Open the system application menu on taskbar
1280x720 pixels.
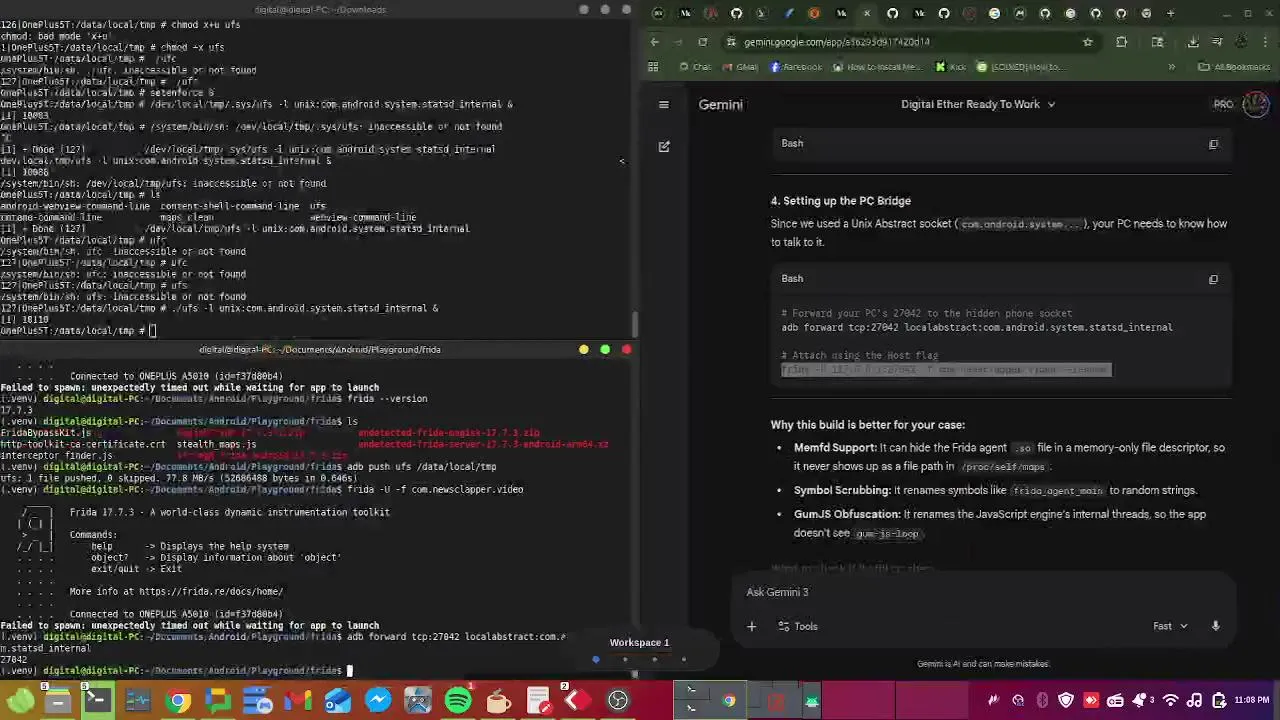coord(20,700)
